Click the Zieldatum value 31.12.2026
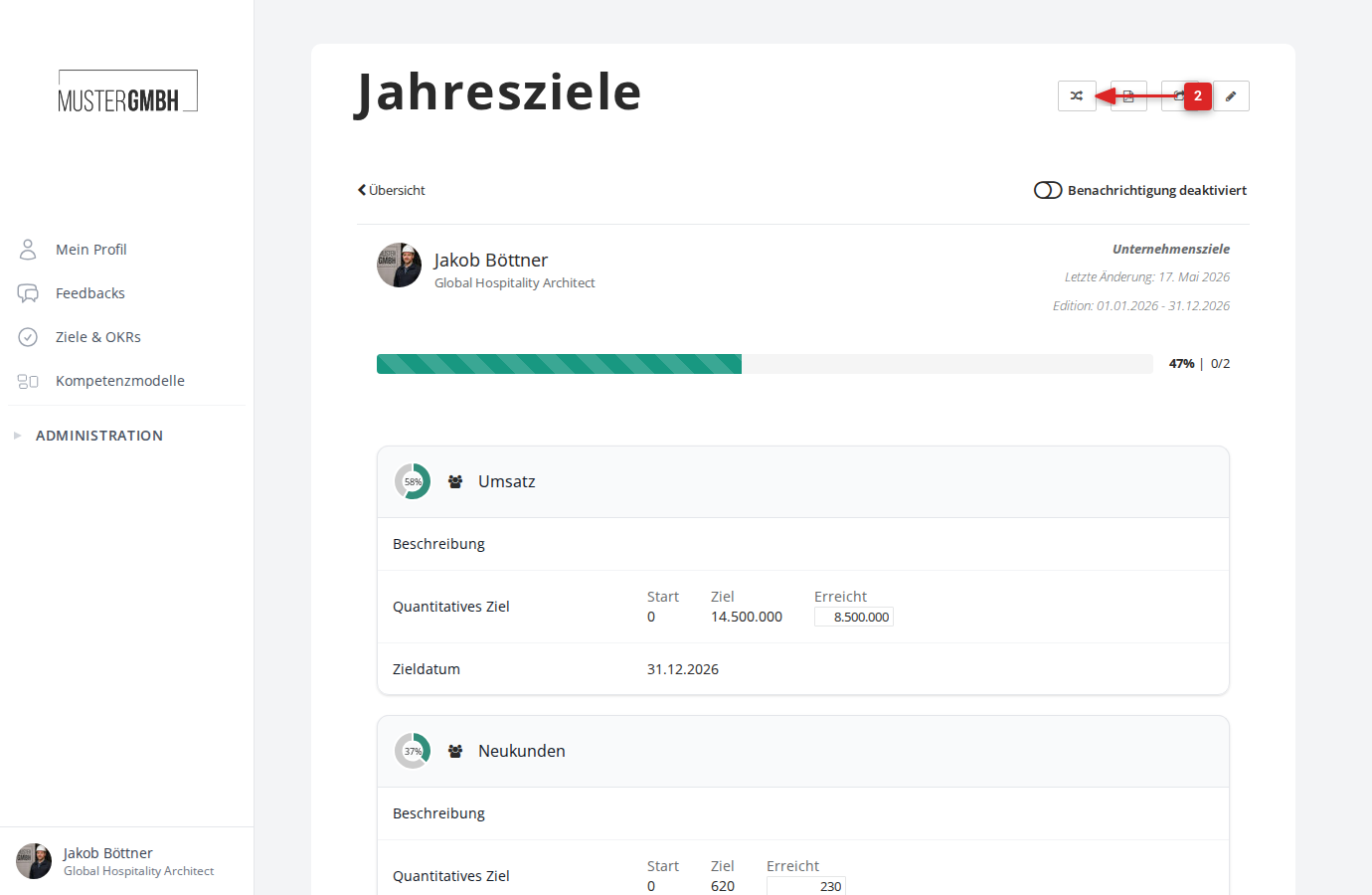This screenshot has width=1372, height=895. click(683, 669)
